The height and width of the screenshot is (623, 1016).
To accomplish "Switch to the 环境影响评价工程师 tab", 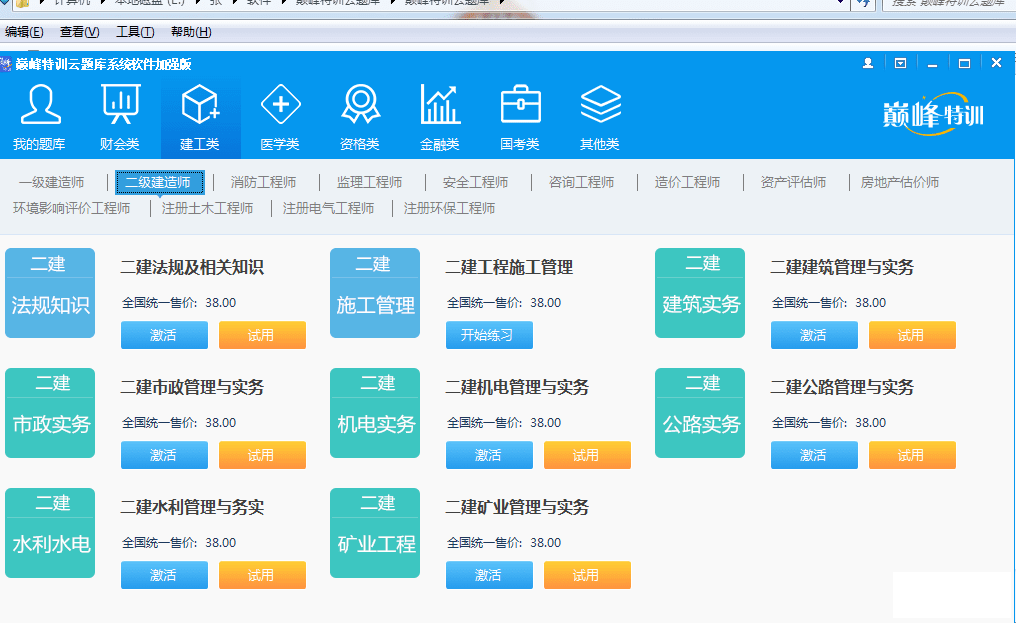I will (71, 208).
